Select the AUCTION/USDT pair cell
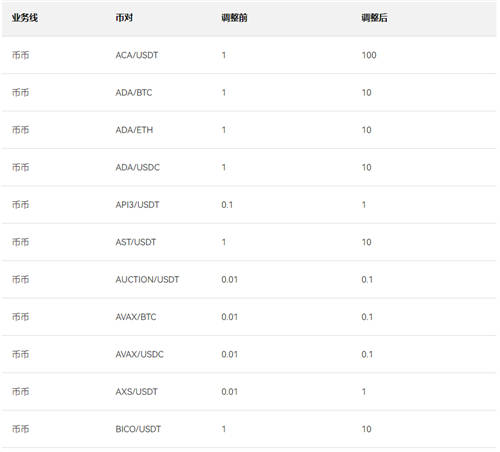Viewport: 500px width, 452px height. (147, 279)
